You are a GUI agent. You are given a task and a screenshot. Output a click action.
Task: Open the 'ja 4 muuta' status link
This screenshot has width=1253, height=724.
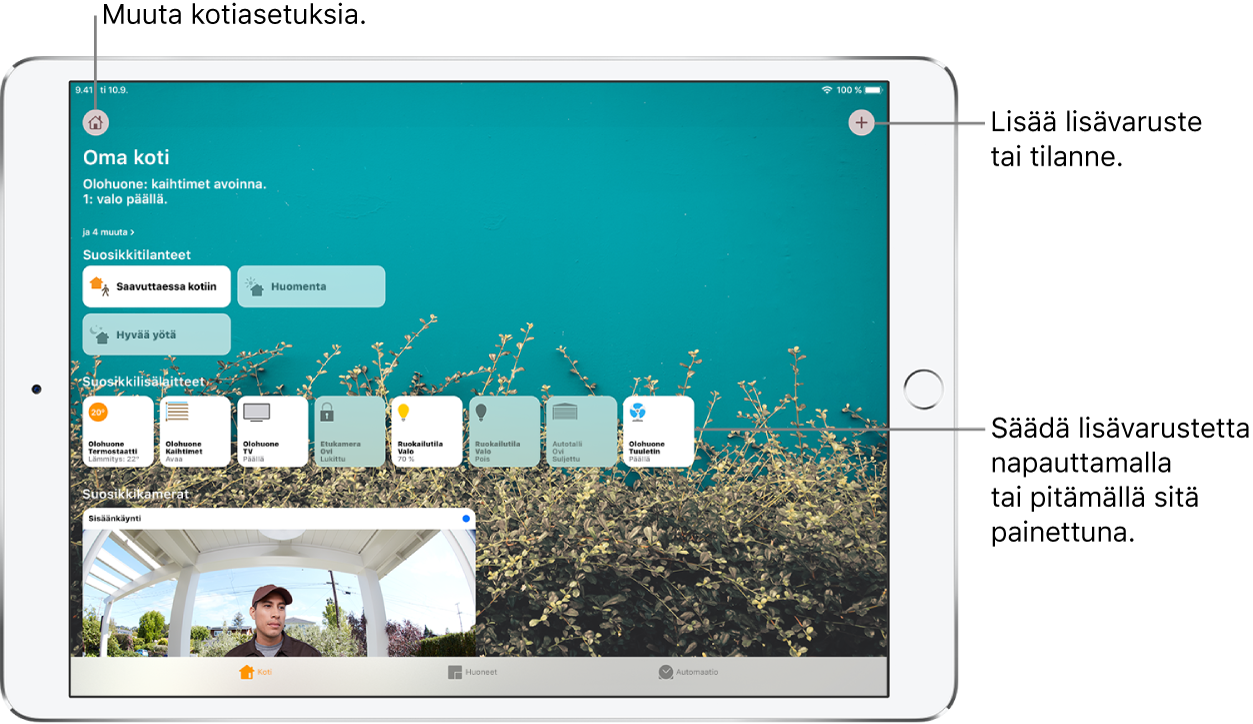108,231
